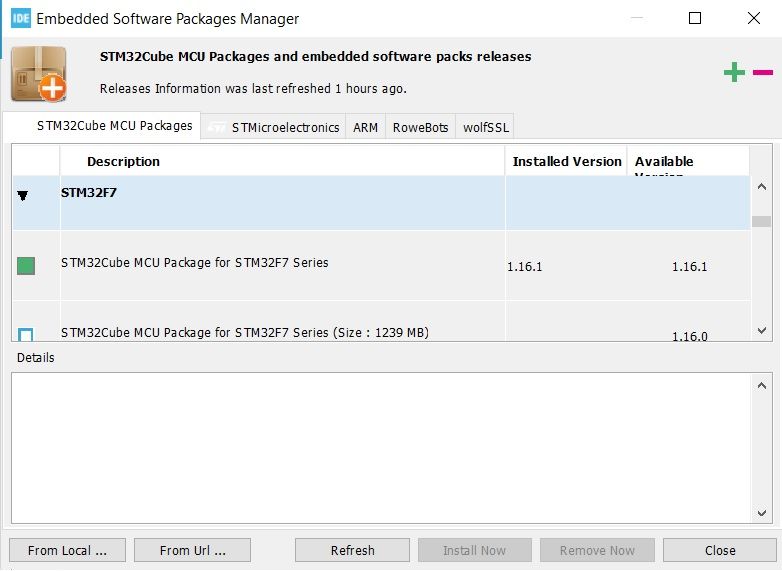This screenshot has width=782, height=571.
Task: Click the IDE logo in title bar
Action: click(x=20, y=18)
